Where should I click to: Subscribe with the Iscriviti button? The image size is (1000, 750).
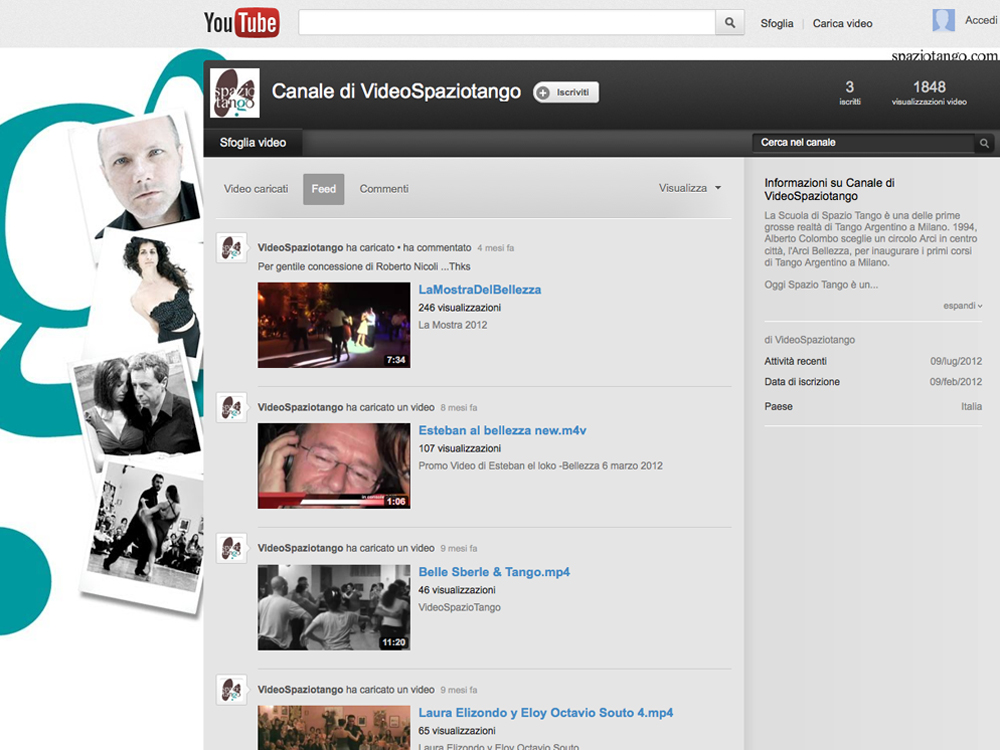pyautogui.click(x=566, y=92)
